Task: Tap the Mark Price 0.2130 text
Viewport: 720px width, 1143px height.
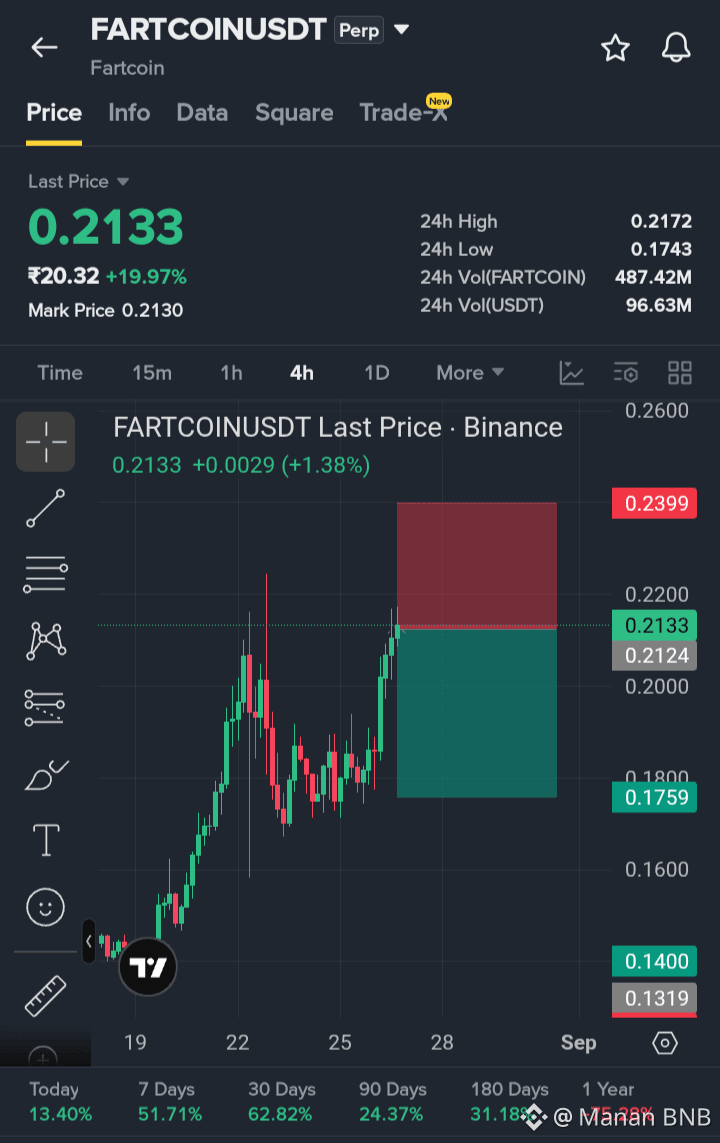Action: tap(106, 311)
